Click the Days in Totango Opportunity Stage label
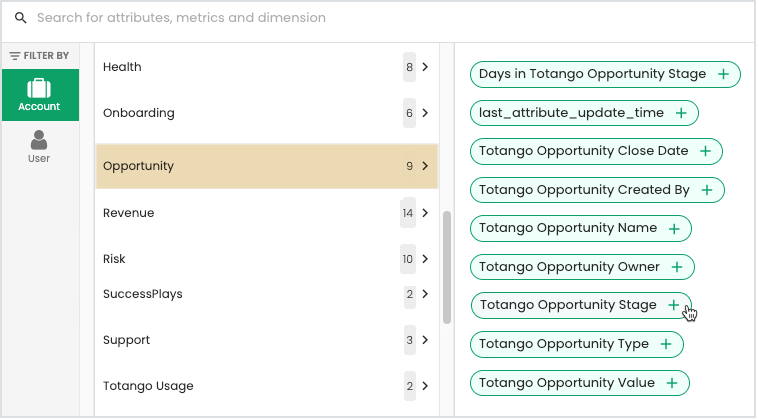759x420 pixels. 592,74
